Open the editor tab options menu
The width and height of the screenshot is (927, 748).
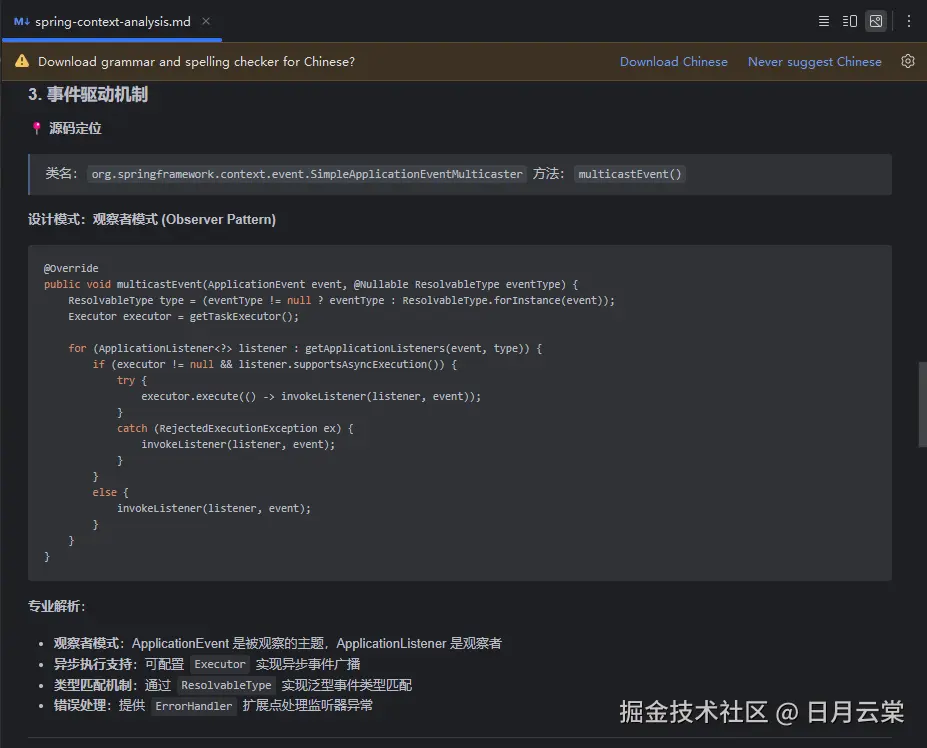[x=909, y=21]
